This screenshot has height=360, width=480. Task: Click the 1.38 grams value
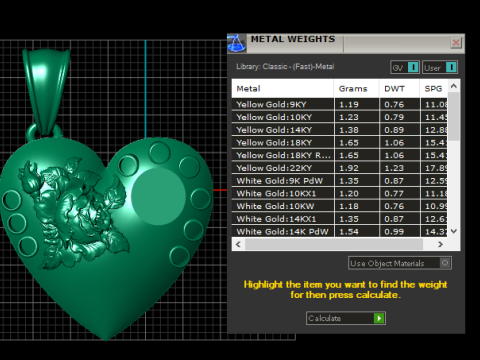(x=349, y=130)
